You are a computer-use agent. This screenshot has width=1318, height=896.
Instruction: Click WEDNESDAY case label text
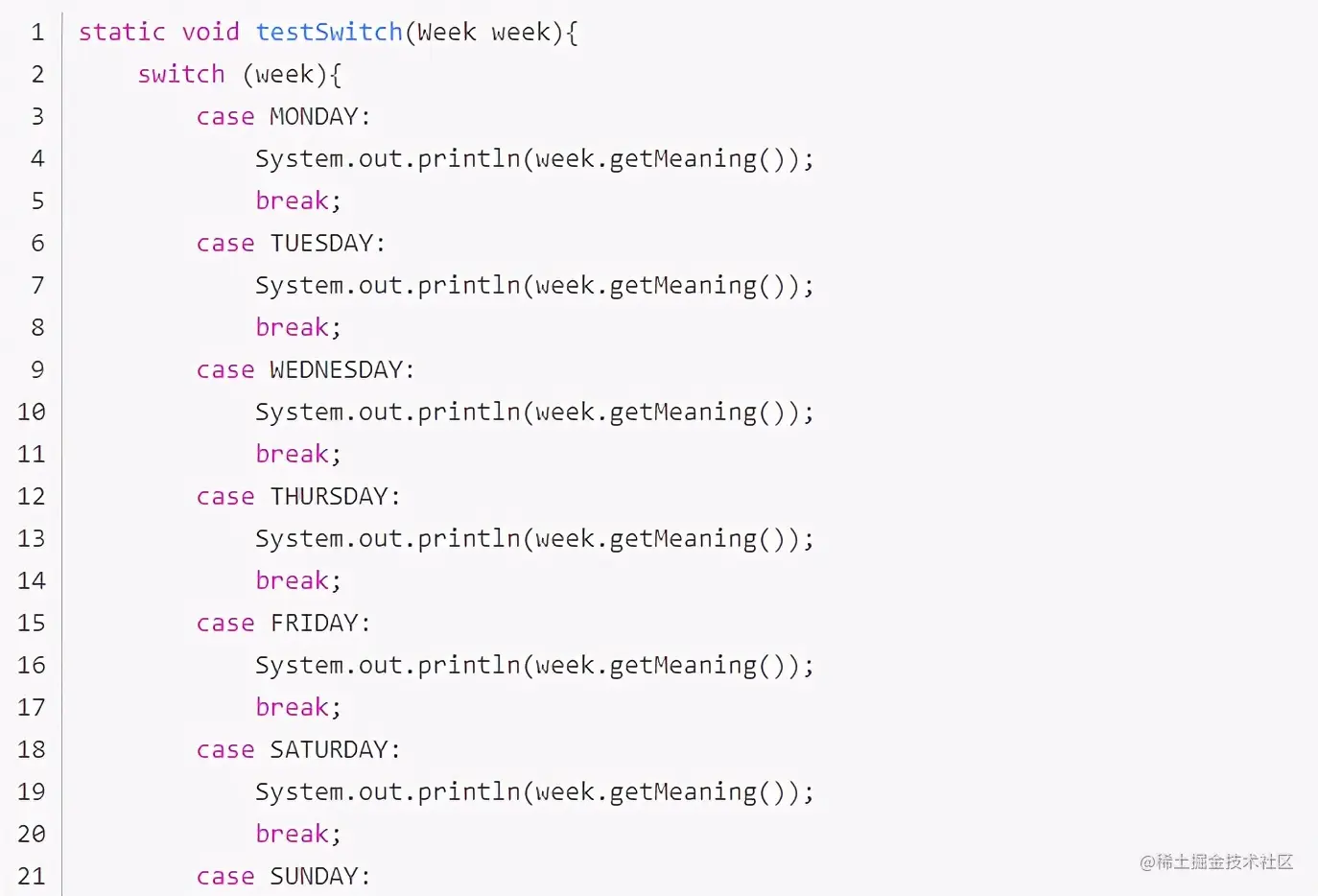[x=336, y=370]
